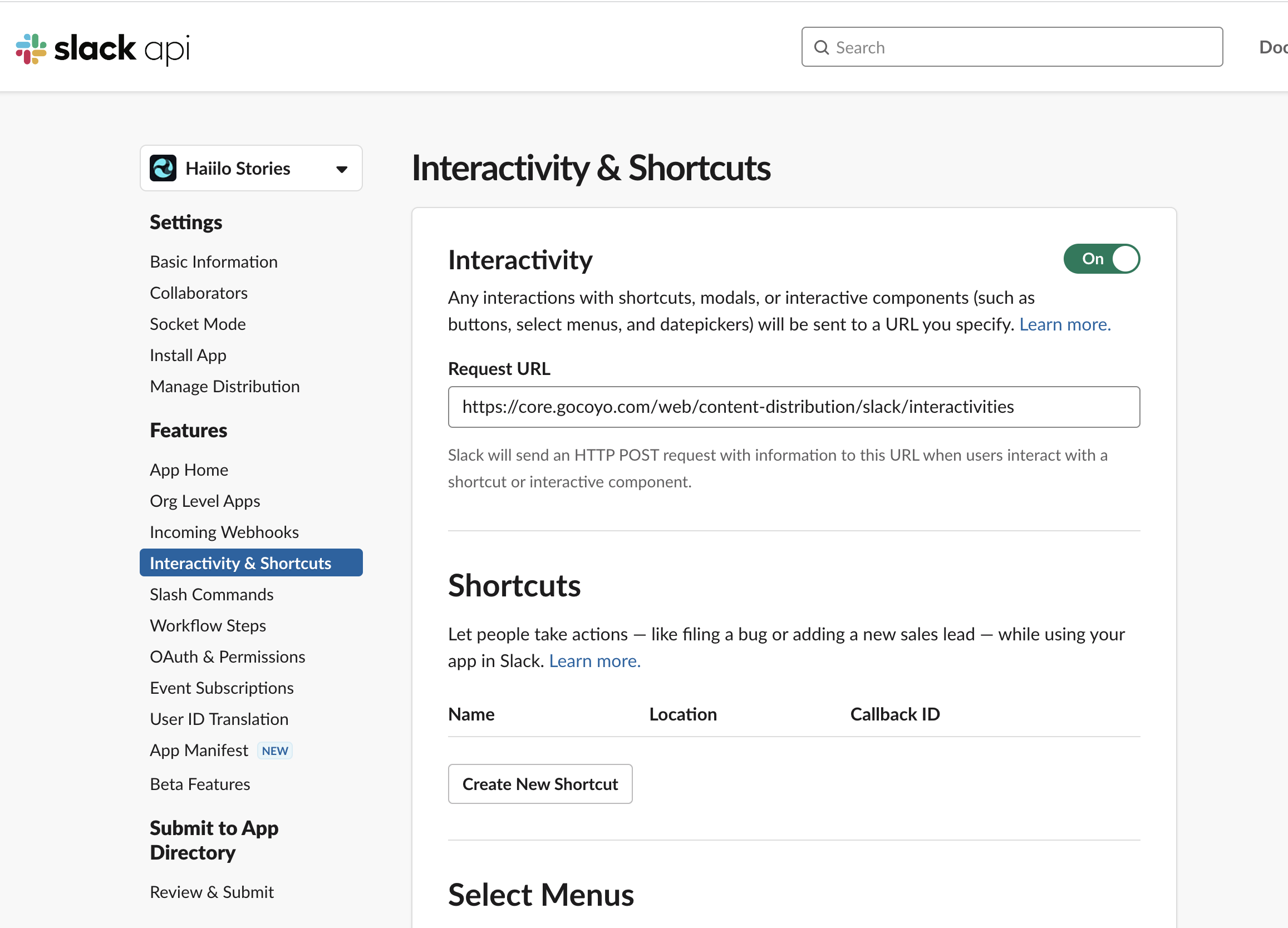The width and height of the screenshot is (1288, 928).
Task: Open the Slash Commands settings
Action: [x=212, y=594]
